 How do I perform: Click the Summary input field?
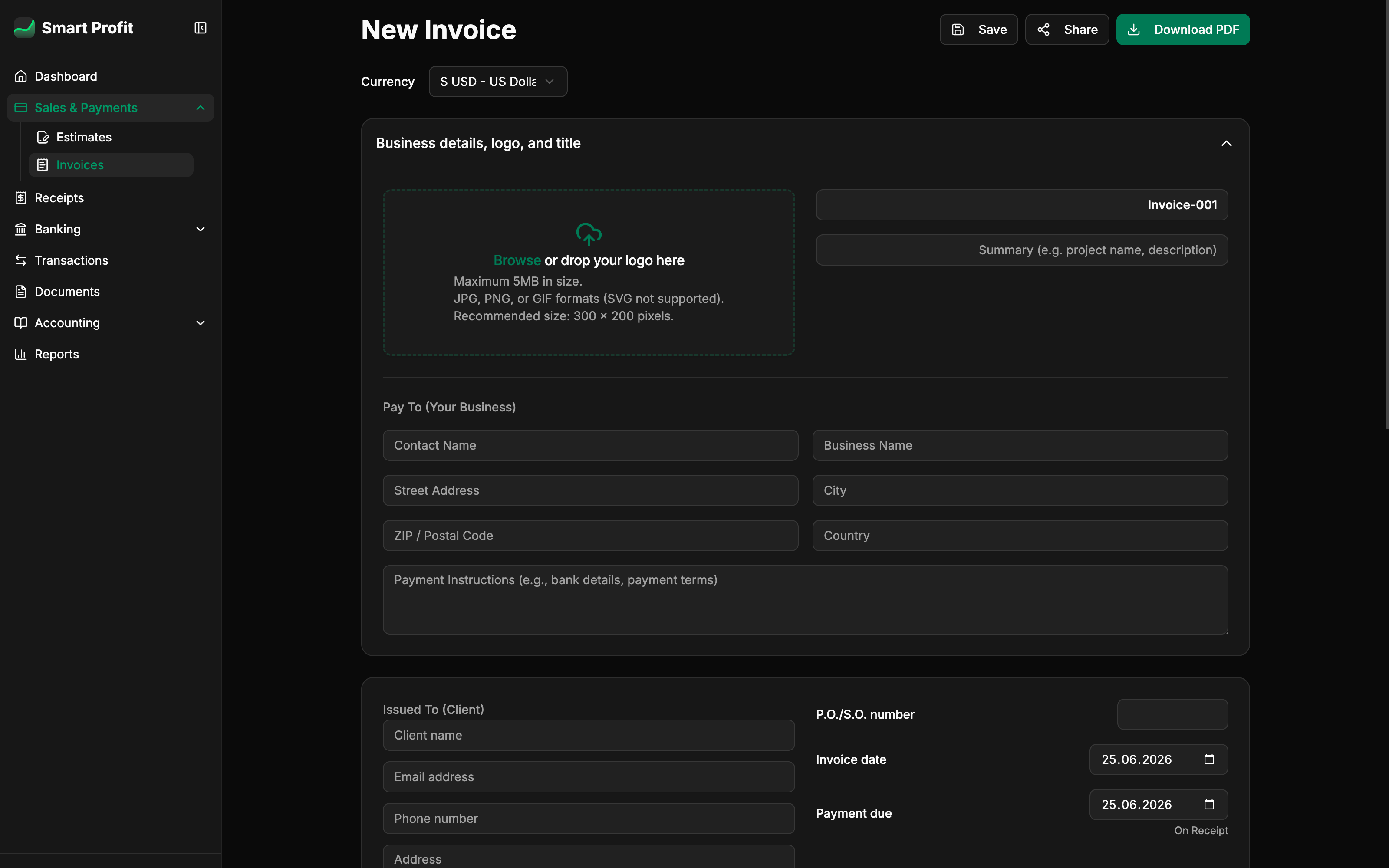pyautogui.click(x=1022, y=250)
